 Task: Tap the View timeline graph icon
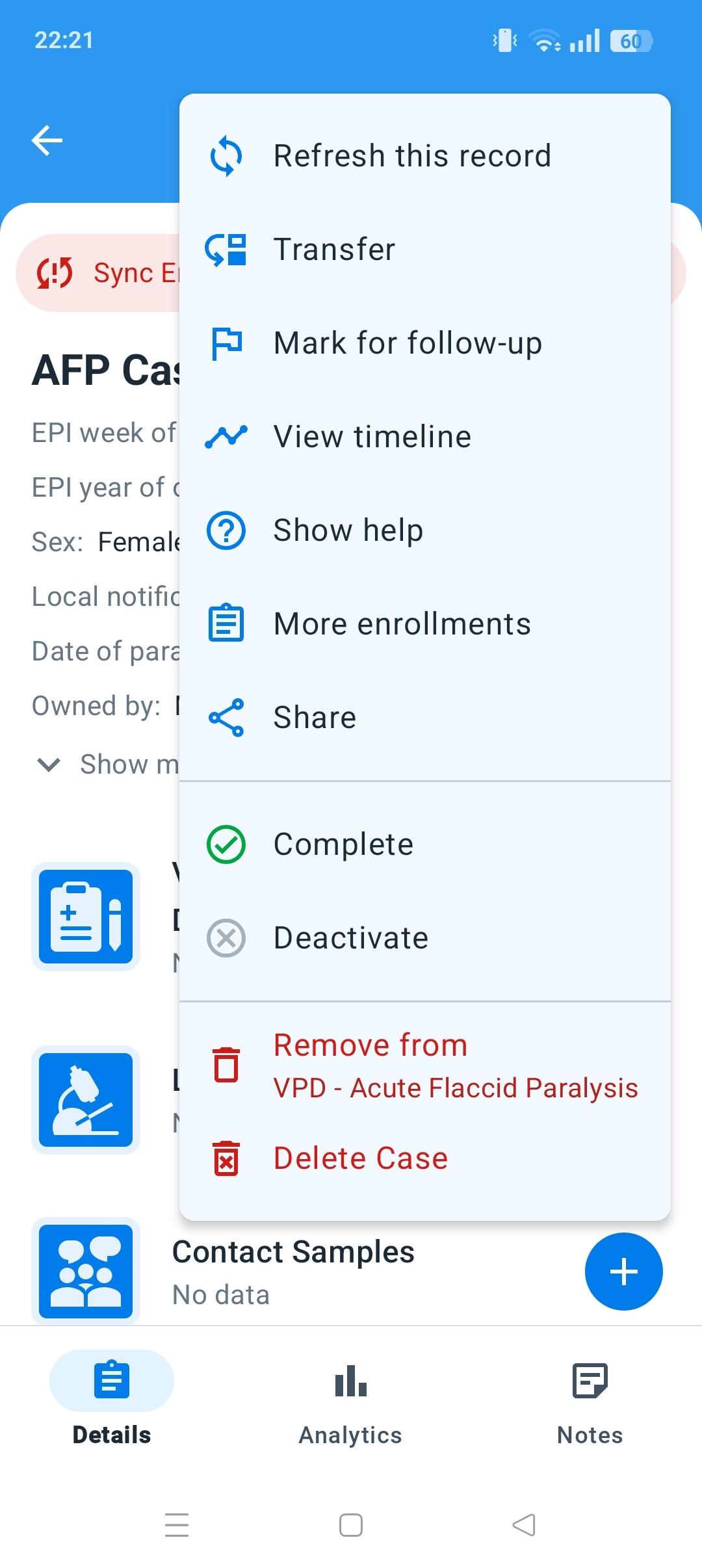tap(226, 436)
